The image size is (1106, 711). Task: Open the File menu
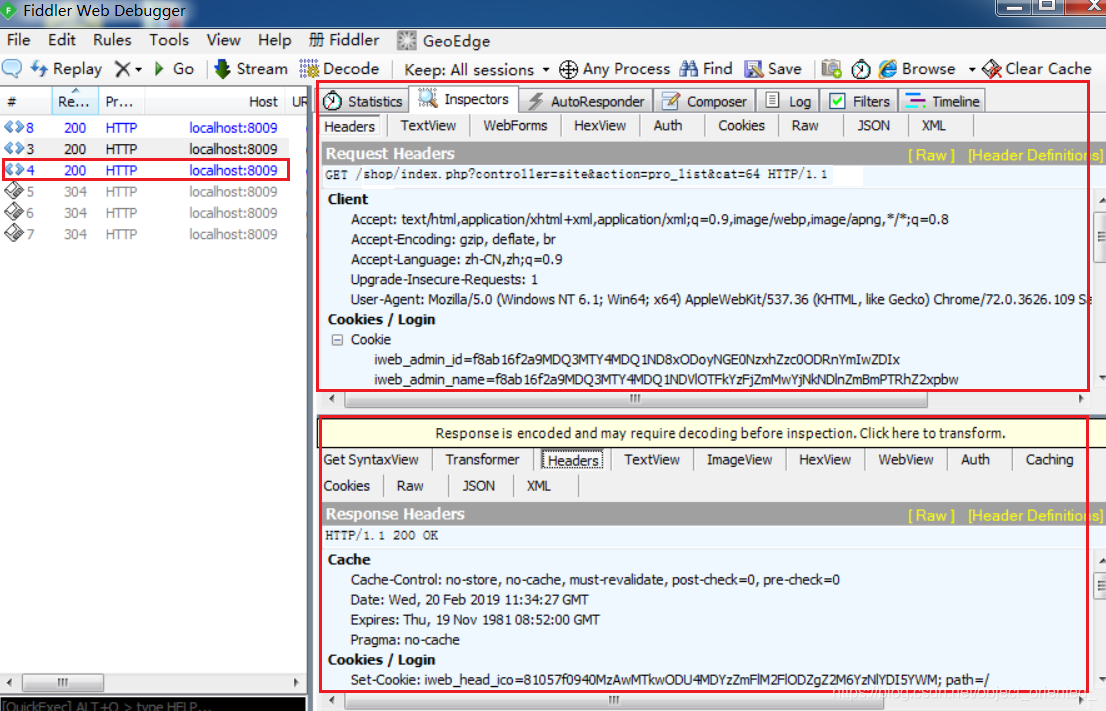[x=18, y=40]
